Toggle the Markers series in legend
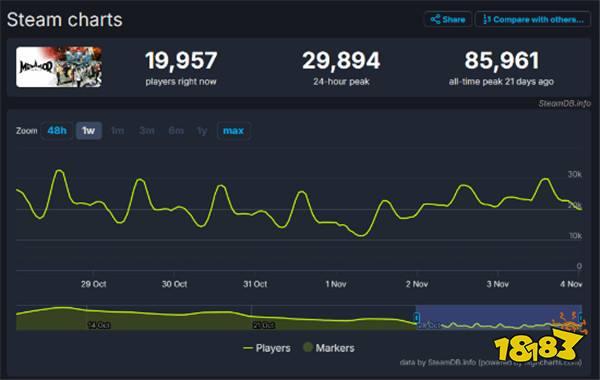 [x=329, y=348]
